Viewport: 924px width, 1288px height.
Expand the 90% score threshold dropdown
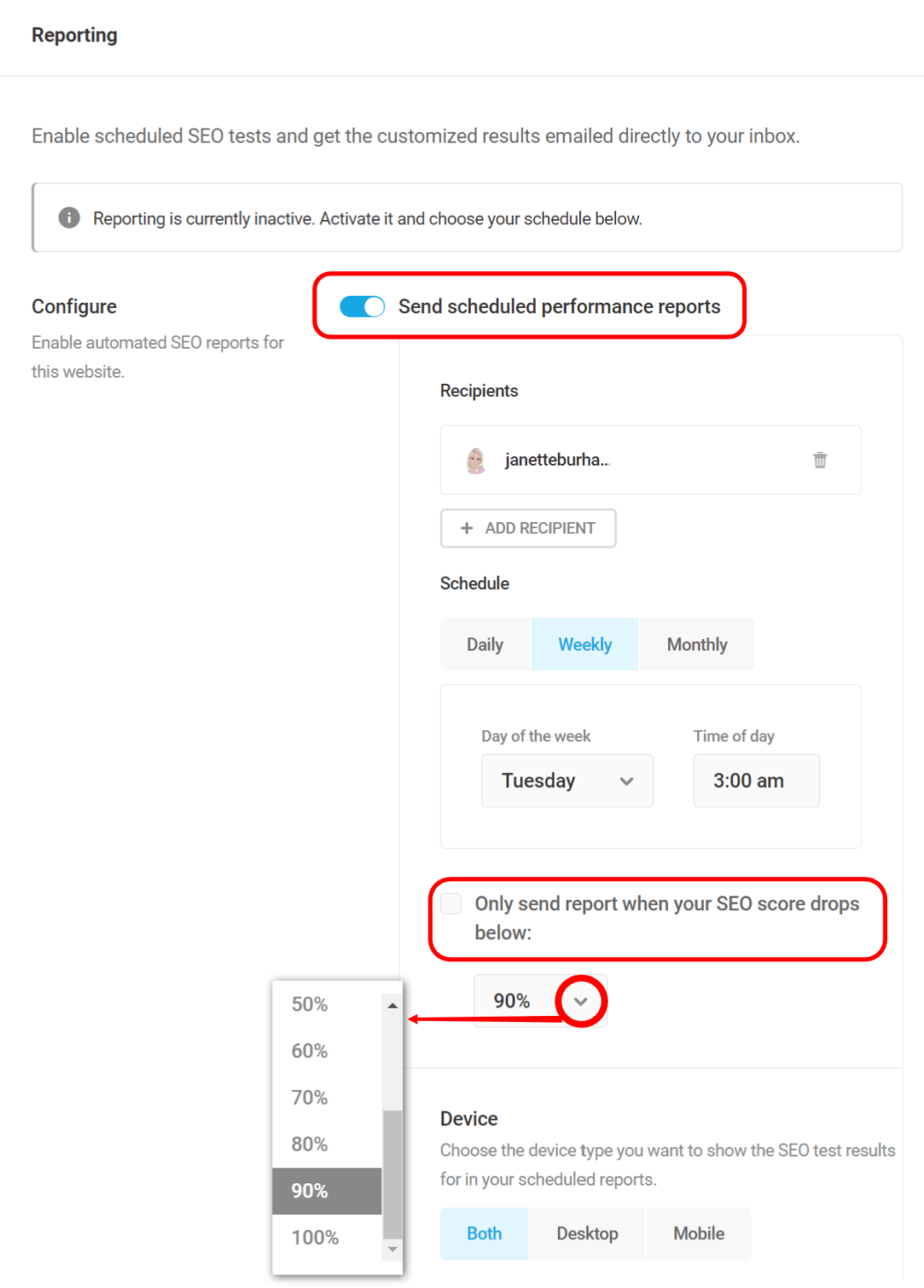click(581, 1001)
